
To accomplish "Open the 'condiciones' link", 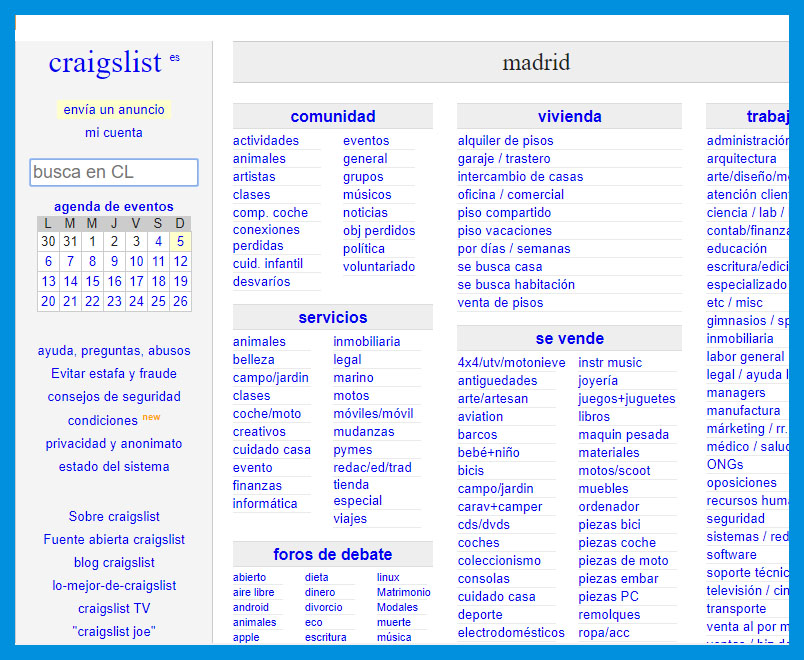I will [x=103, y=421].
